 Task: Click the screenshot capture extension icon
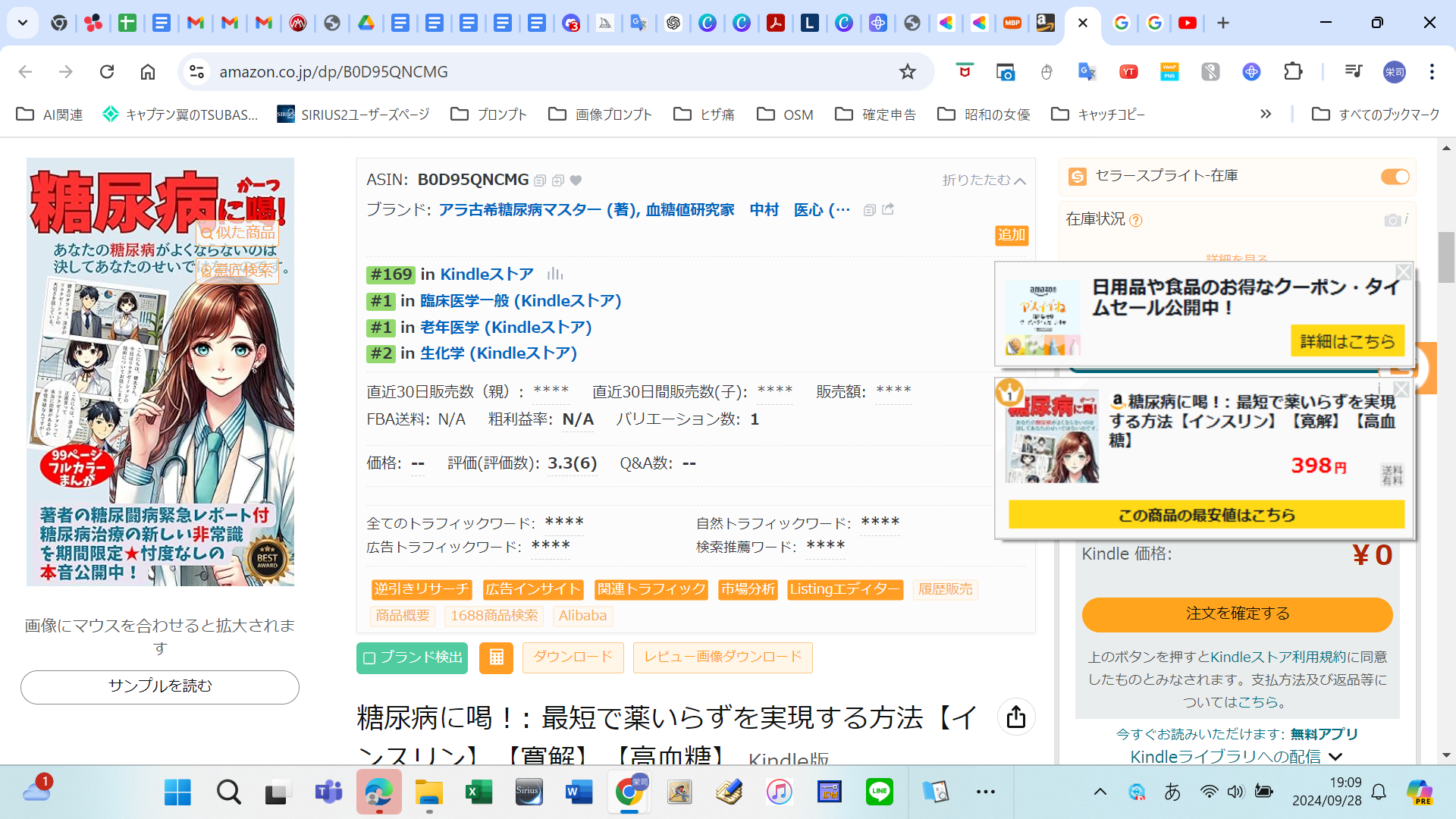[1006, 71]
